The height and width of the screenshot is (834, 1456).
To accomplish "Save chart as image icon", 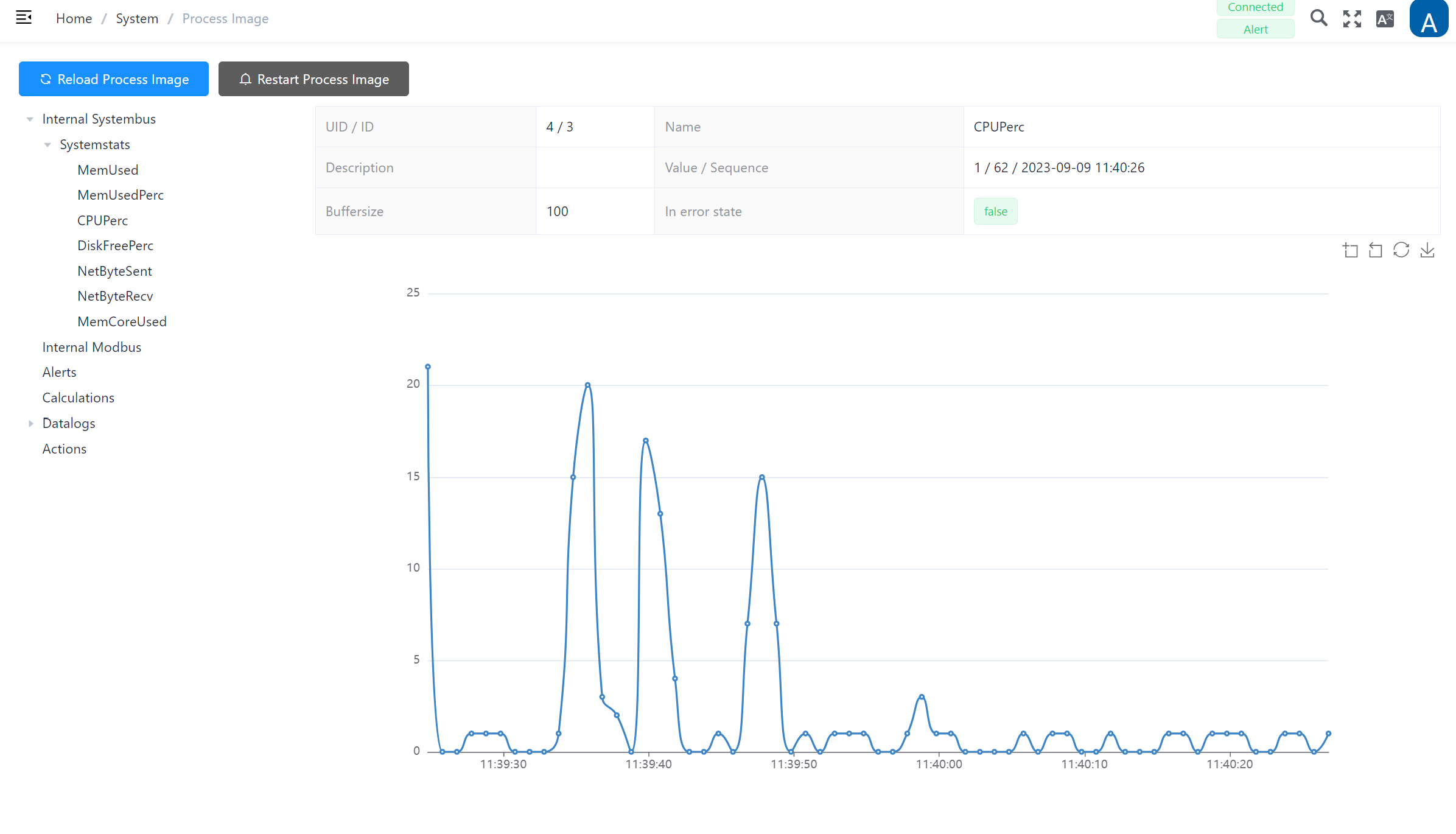I will click(x=1427, y=250).
